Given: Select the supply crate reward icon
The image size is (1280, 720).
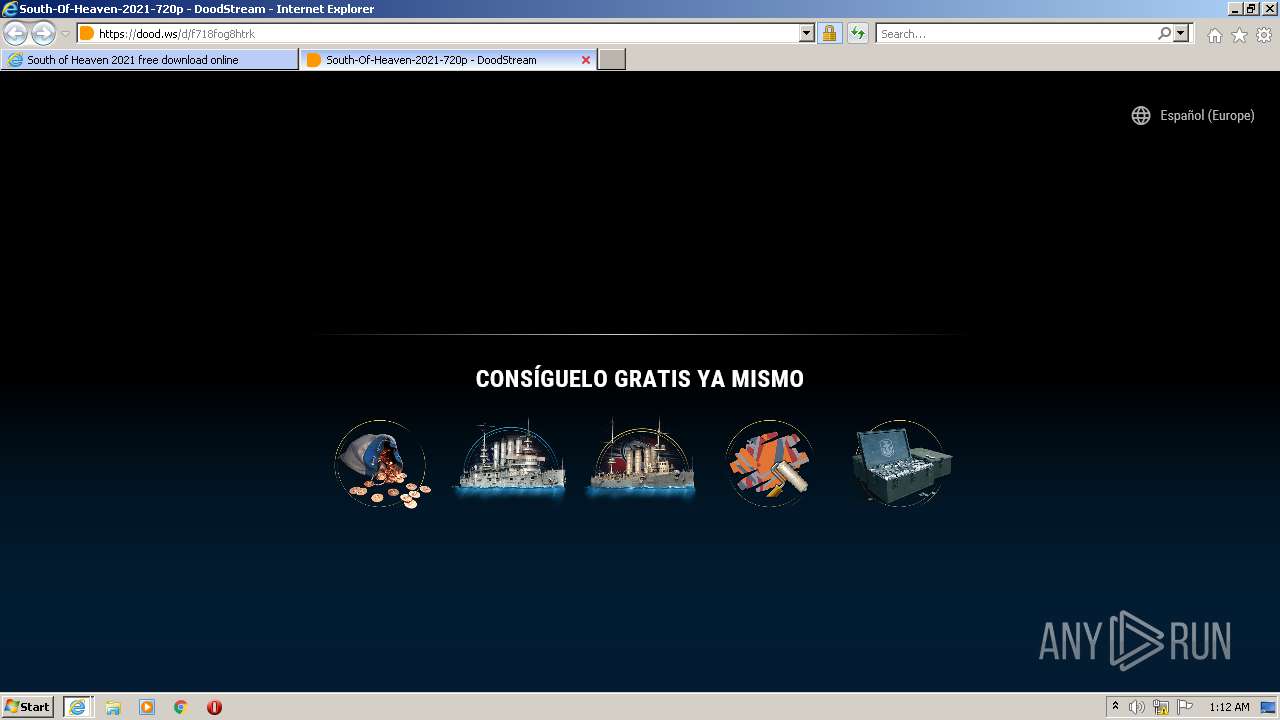Looking at the screenshot, I should pos(900,463).
